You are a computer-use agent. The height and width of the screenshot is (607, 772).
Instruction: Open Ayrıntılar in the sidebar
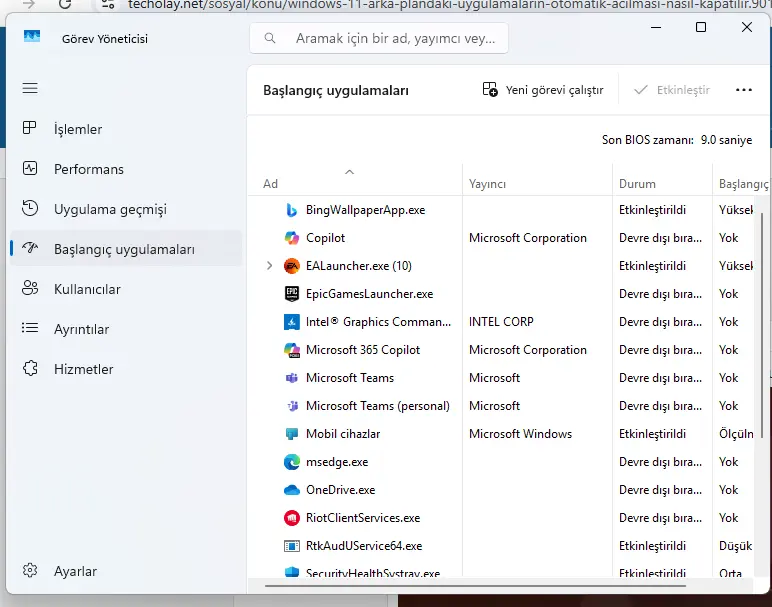[126, 329]
